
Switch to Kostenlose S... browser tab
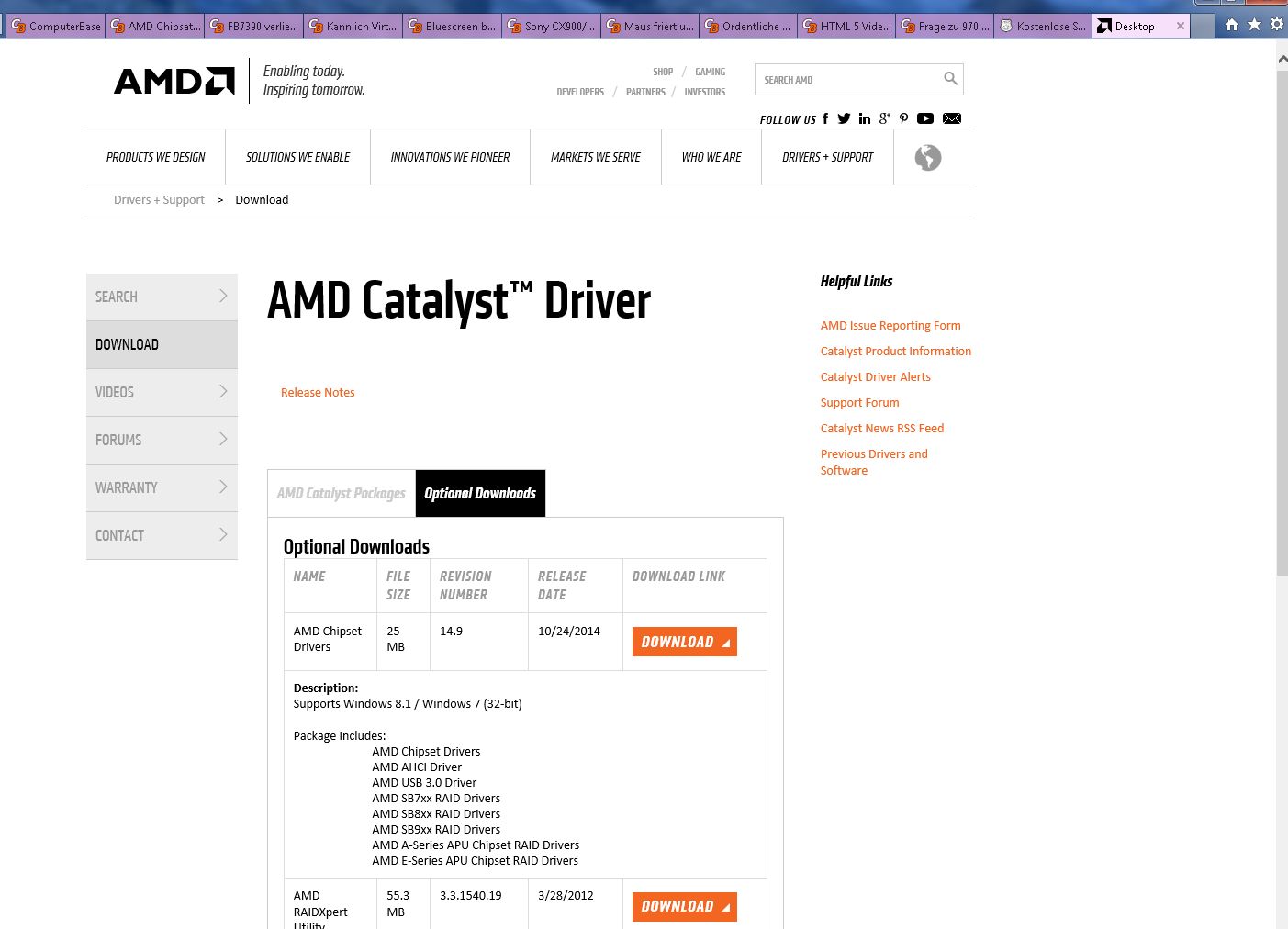(1044, 27)
